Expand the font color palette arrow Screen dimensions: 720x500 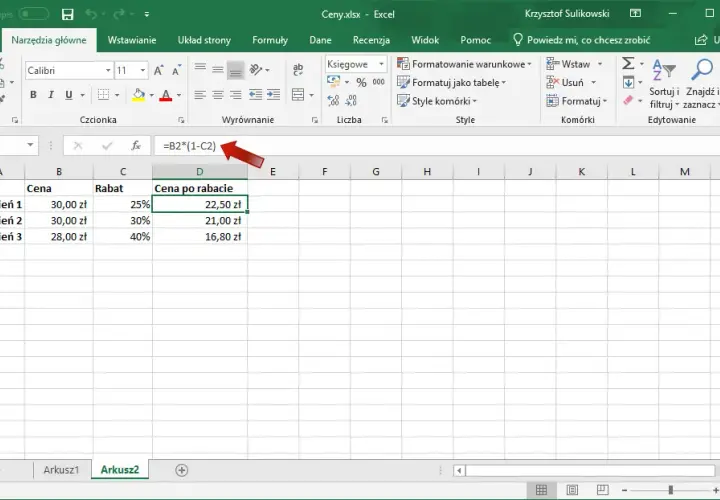[x=179, y=96]
